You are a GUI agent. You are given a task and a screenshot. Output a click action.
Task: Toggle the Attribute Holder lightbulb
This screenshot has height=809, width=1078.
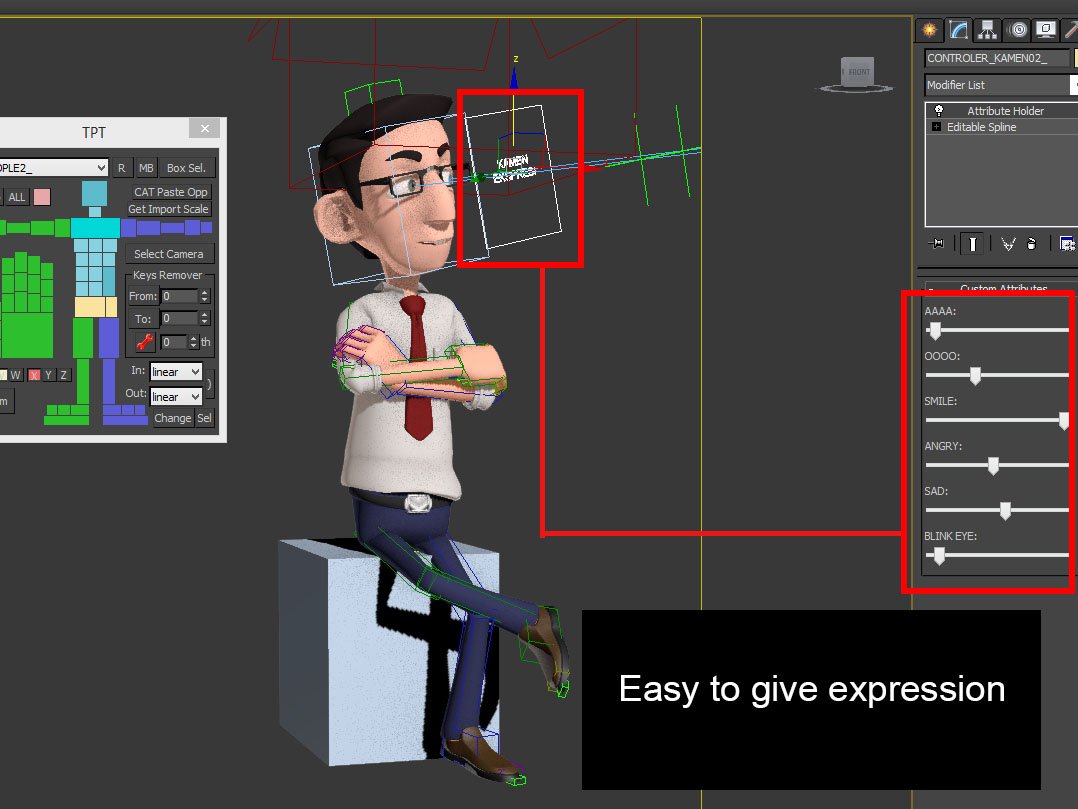pyautogui.click(x=939, y=111)
